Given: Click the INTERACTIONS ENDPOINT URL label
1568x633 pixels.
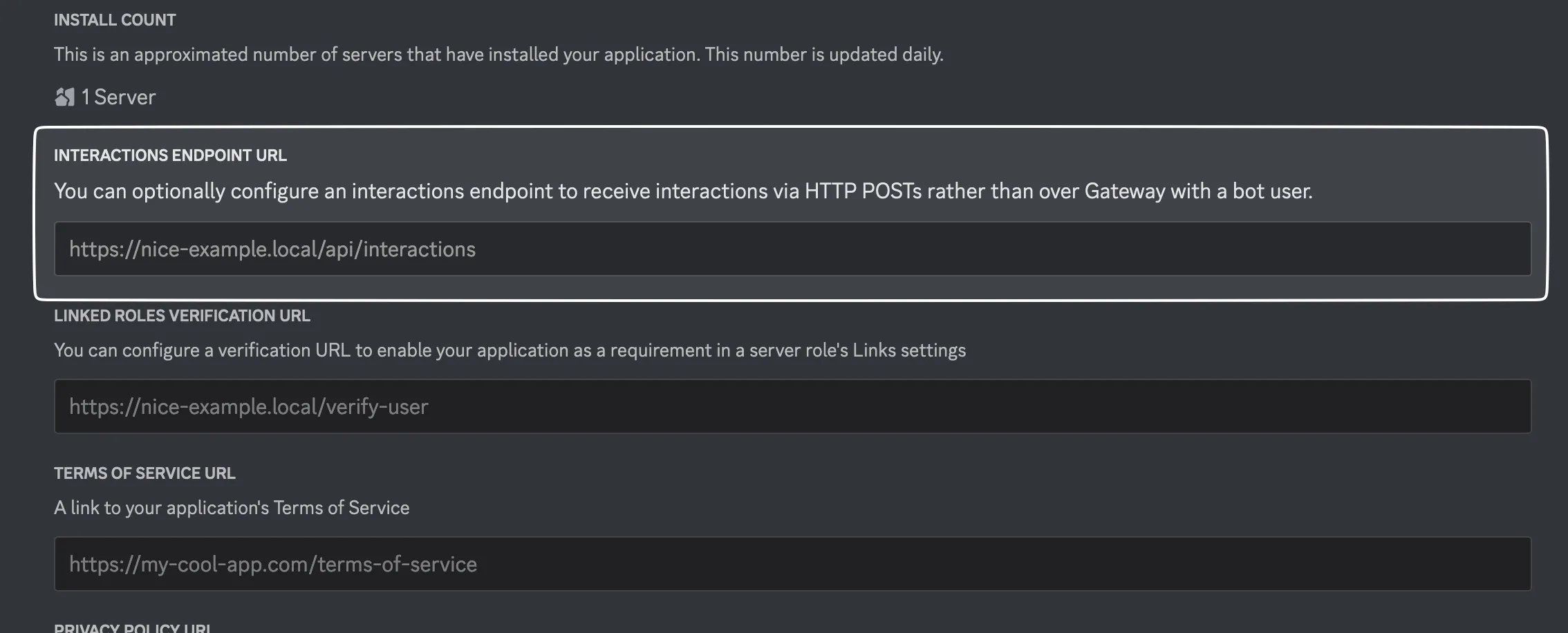Looking at the screenshot, I should coord(170,155).
